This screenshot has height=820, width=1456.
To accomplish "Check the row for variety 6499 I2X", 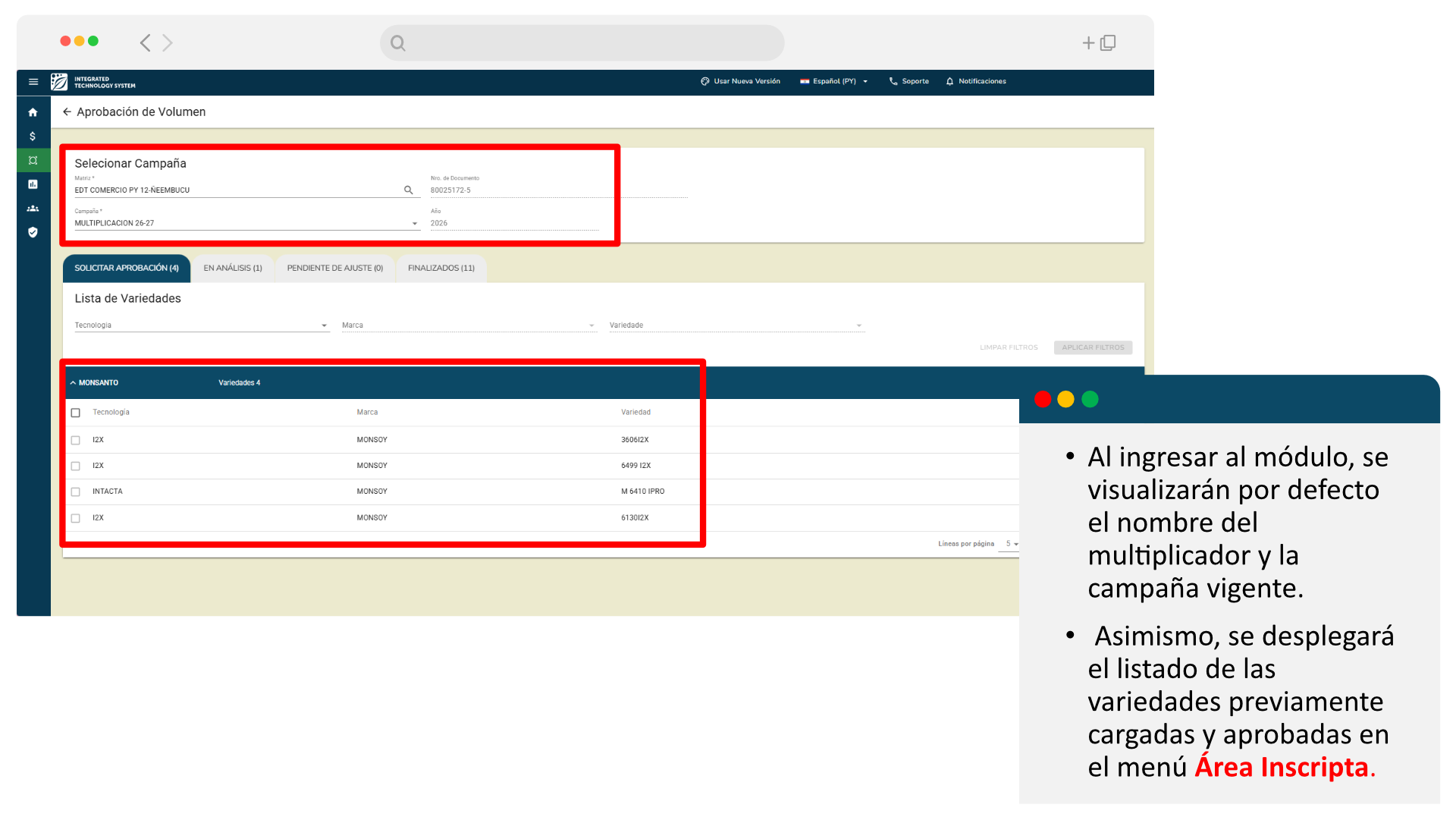I will coord(76,467).
